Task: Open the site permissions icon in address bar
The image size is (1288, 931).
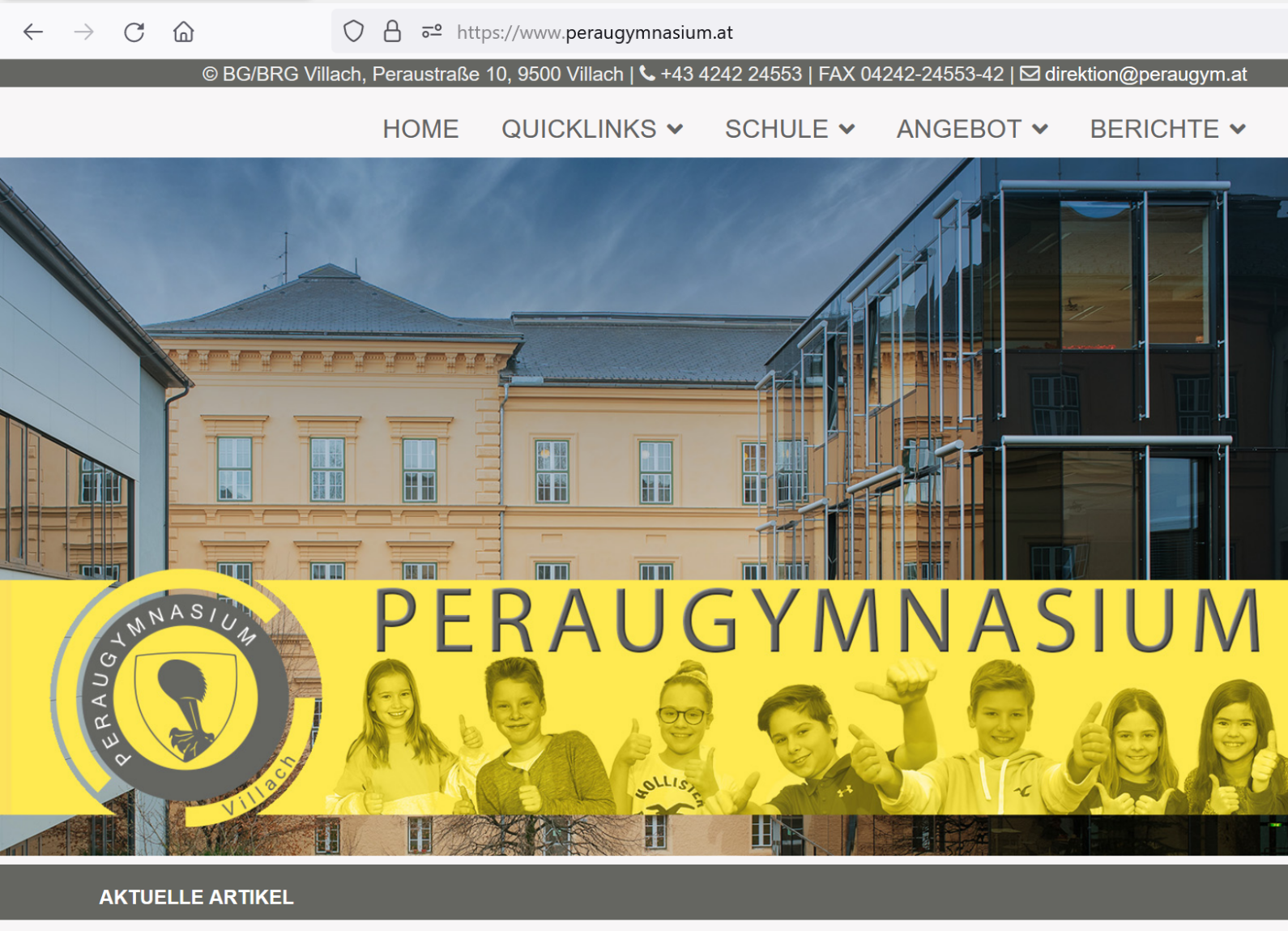Action: click(432, 32)
